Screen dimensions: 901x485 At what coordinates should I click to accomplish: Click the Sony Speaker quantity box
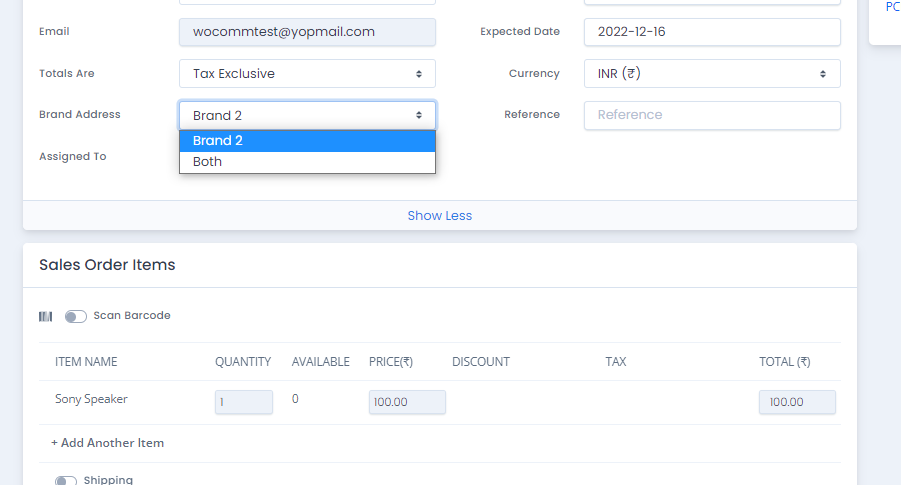coord(244,402)
